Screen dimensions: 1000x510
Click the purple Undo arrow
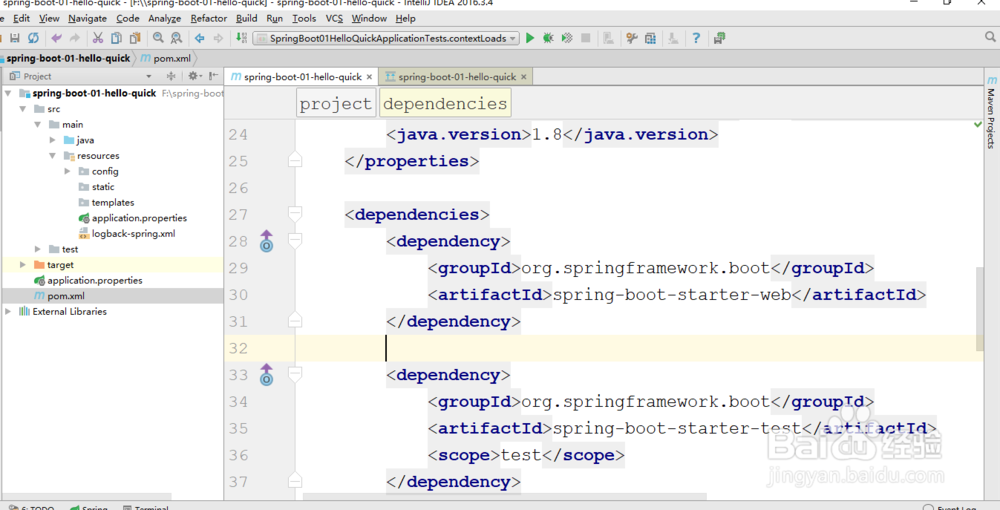(x=57, y=38)
